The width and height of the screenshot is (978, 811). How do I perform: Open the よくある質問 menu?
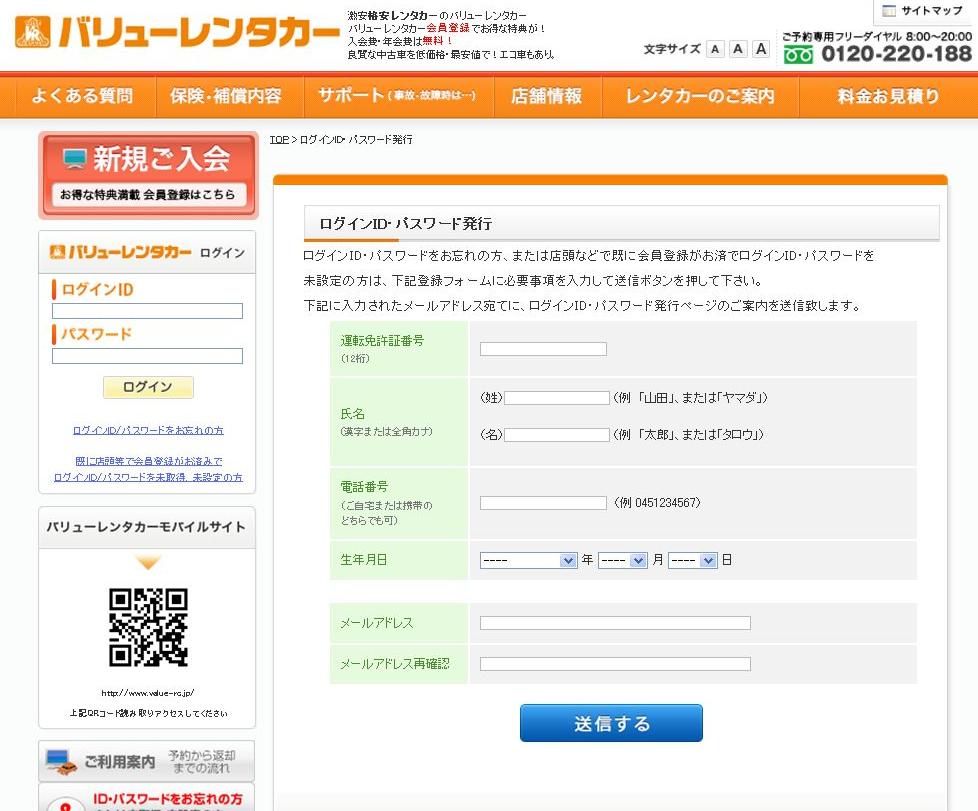82,96
